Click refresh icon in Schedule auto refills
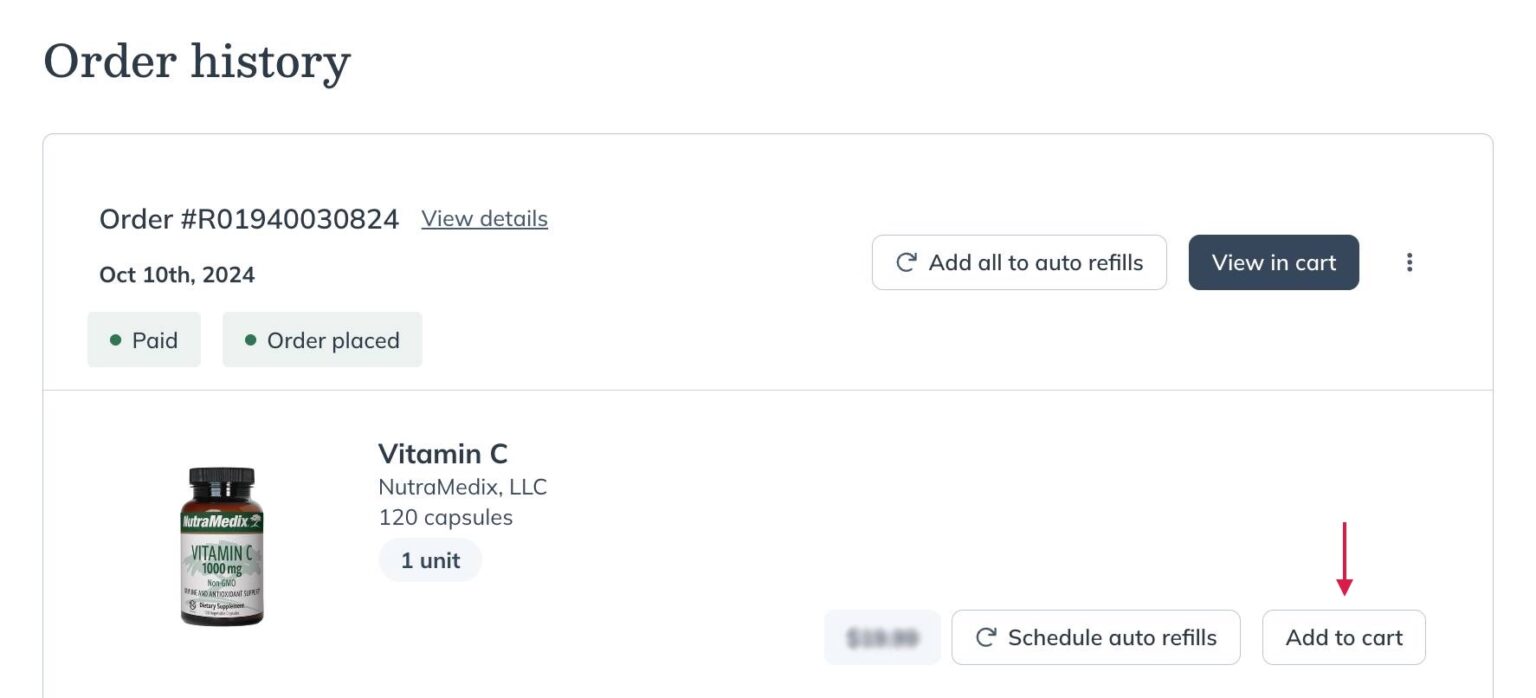Image resolution: width=1536 pixels, height=698 pixels. click(x=986, y=638)
